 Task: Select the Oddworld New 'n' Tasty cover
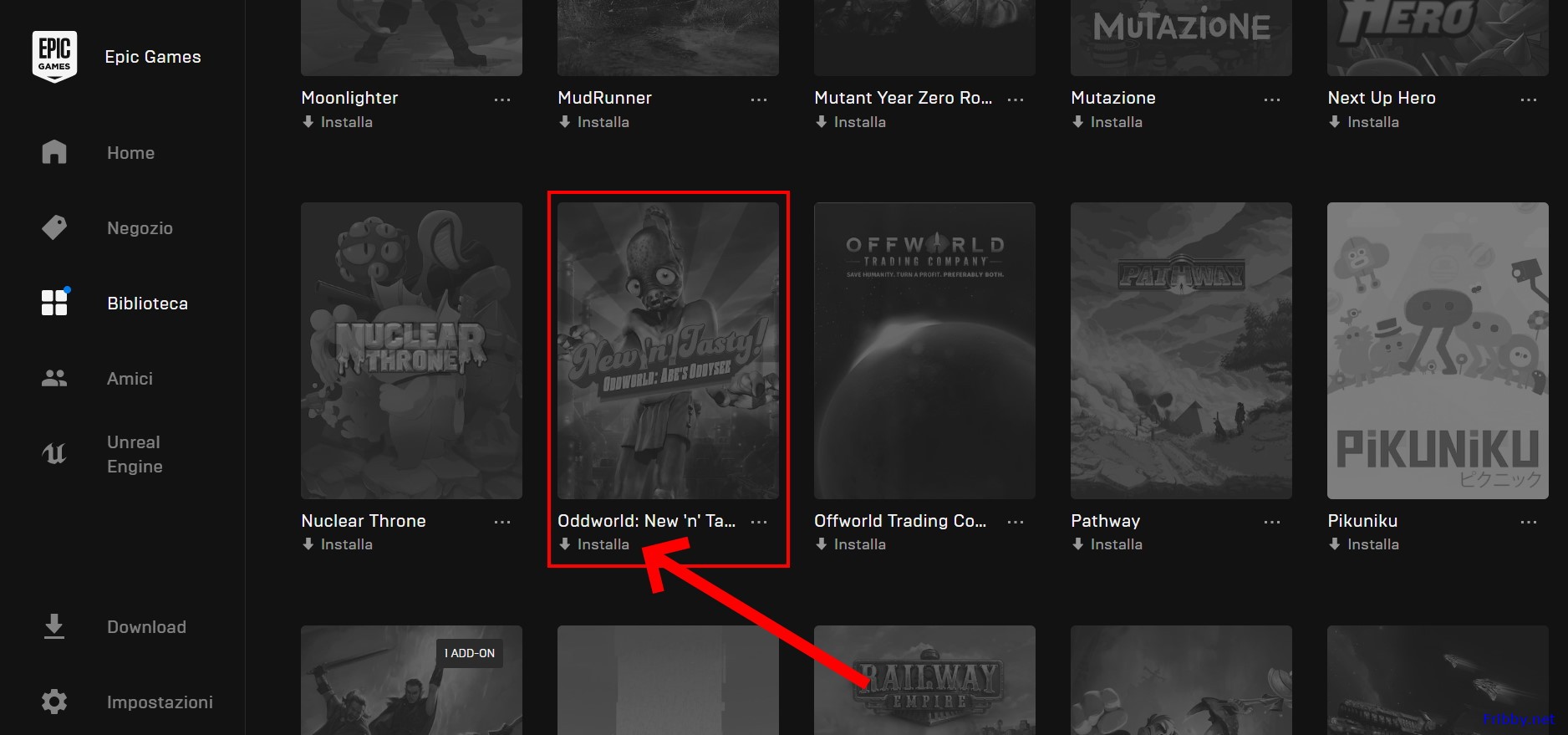tap(668, 350)
